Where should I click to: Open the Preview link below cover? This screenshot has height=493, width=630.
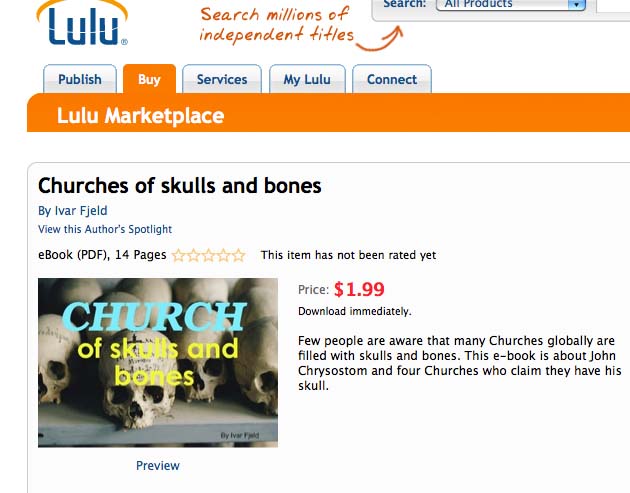(x=158, y=466)
